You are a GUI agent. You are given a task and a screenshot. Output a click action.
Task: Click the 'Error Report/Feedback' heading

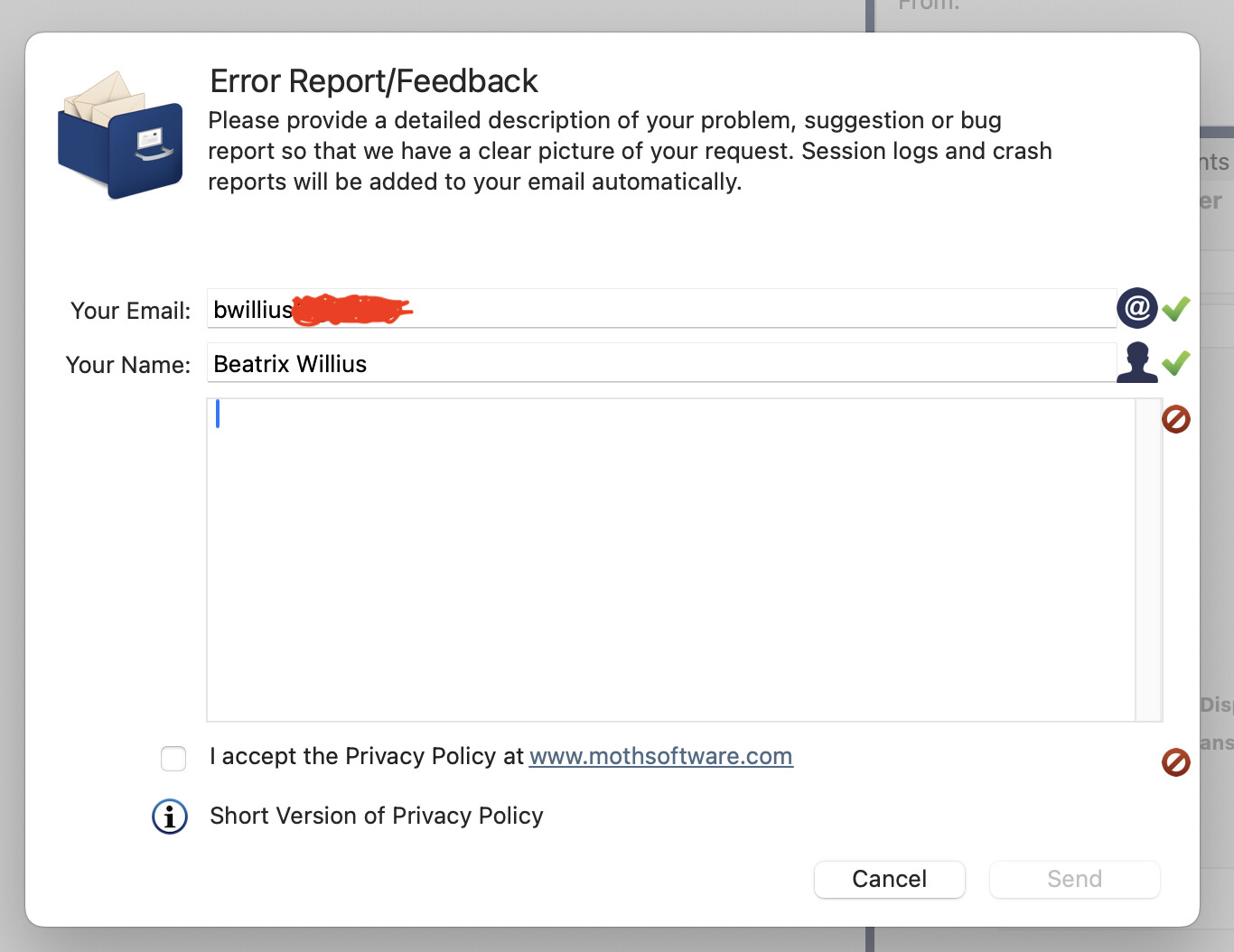point(374,81)
